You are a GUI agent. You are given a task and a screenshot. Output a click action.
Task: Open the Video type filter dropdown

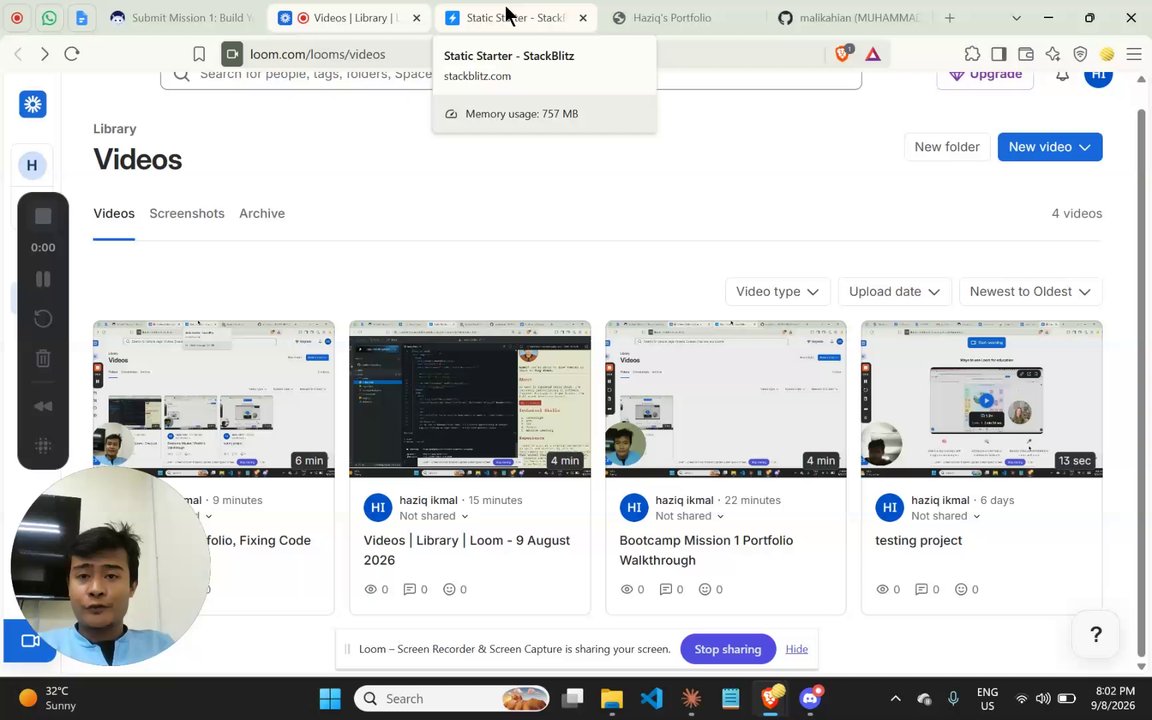coord(777,292)
